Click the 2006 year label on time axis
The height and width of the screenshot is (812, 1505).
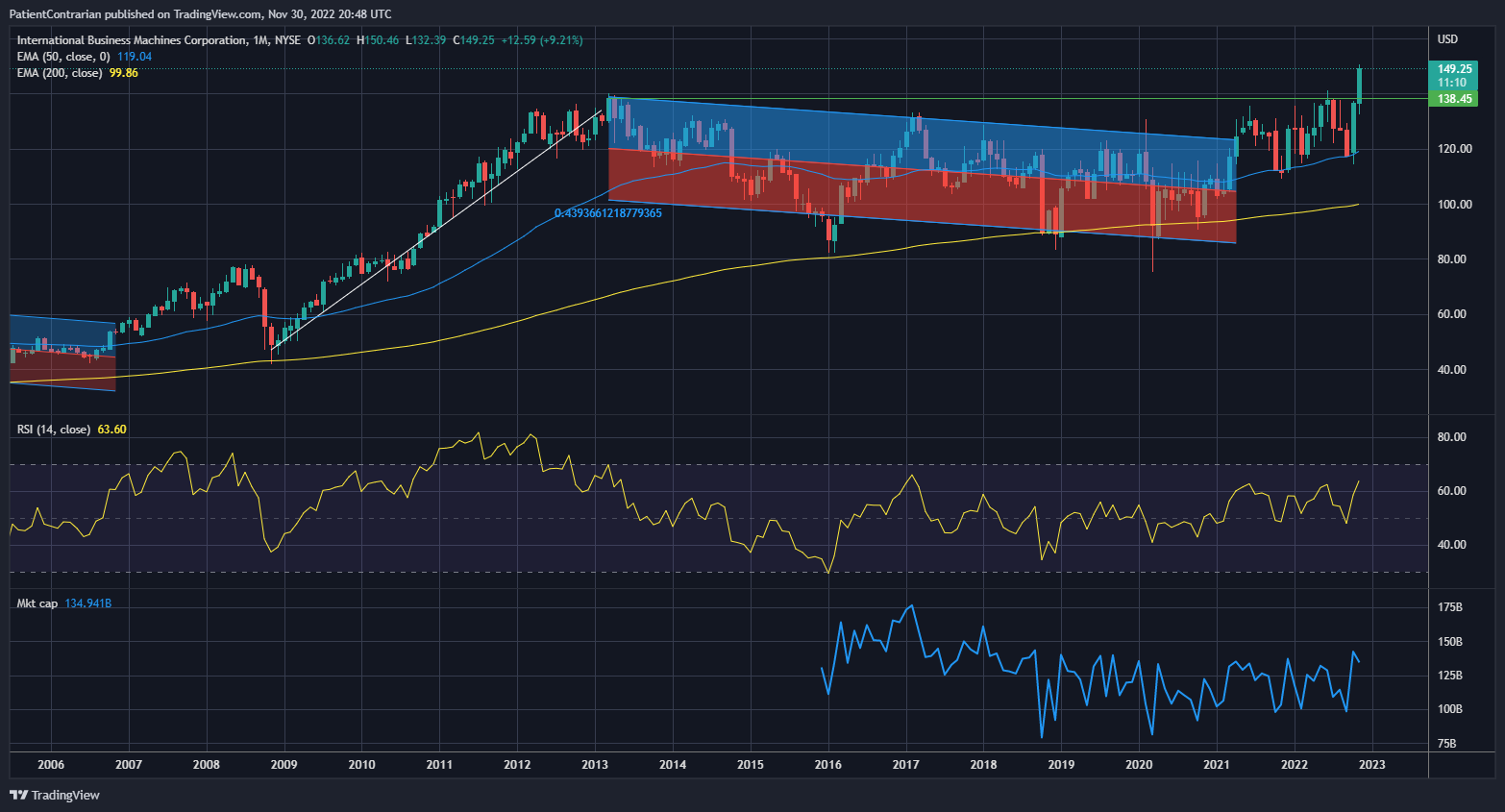click(x=51, y=765)
